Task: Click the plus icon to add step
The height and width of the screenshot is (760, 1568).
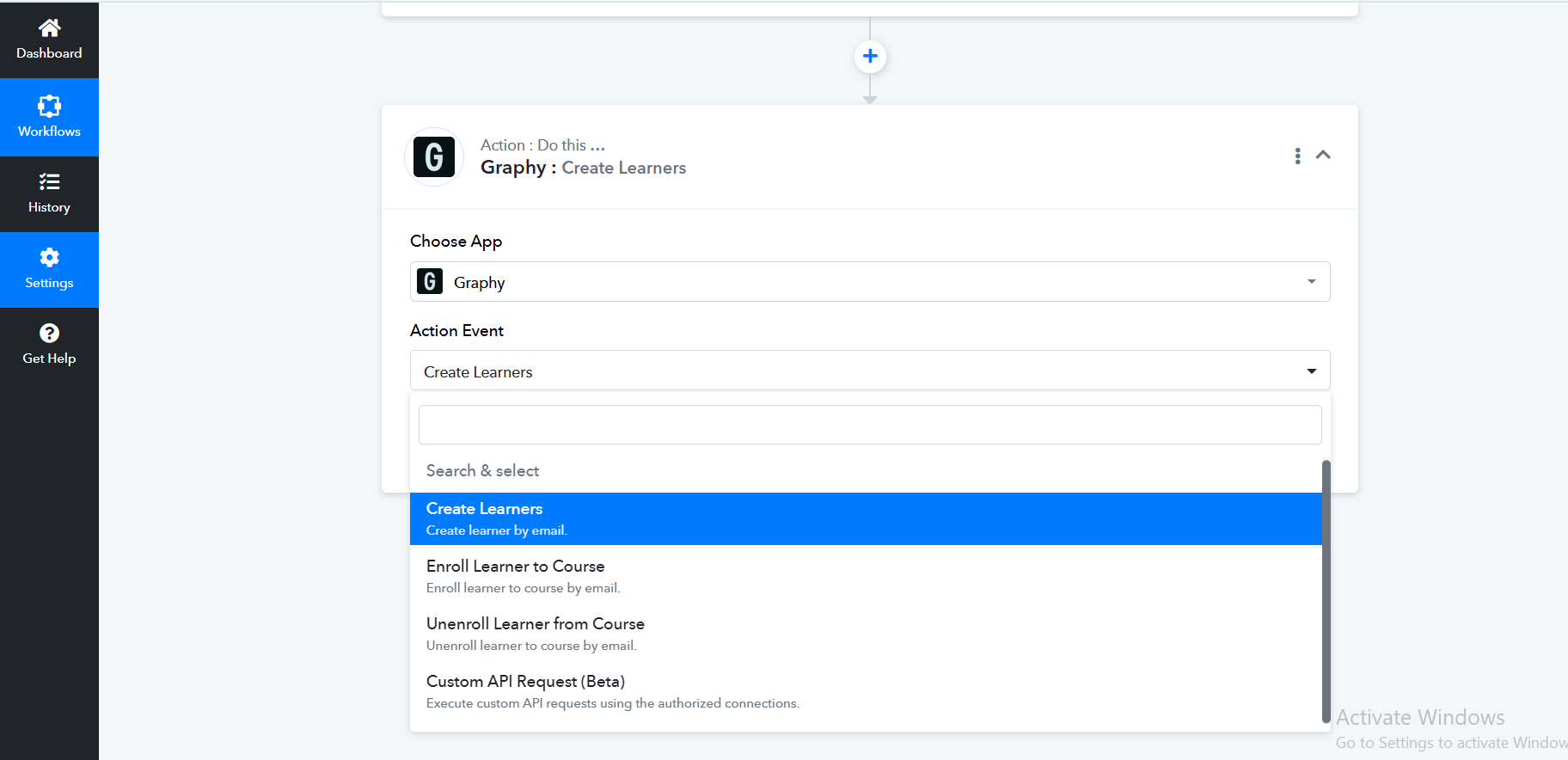Action: tap(870, 56)
